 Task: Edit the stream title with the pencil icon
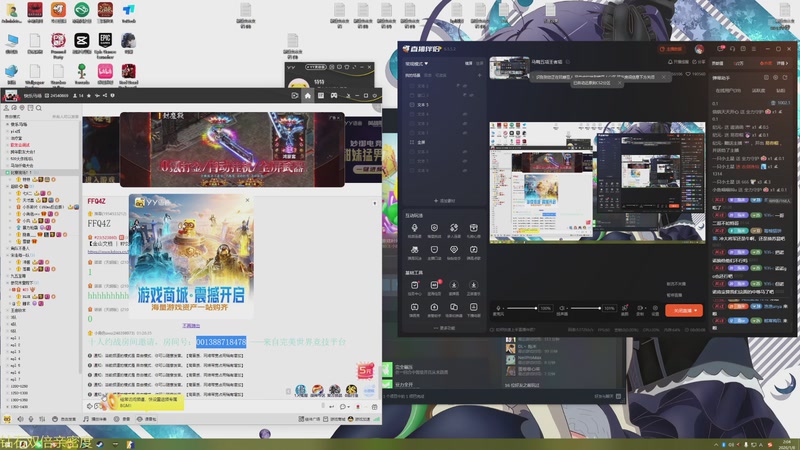coord(568,62)
